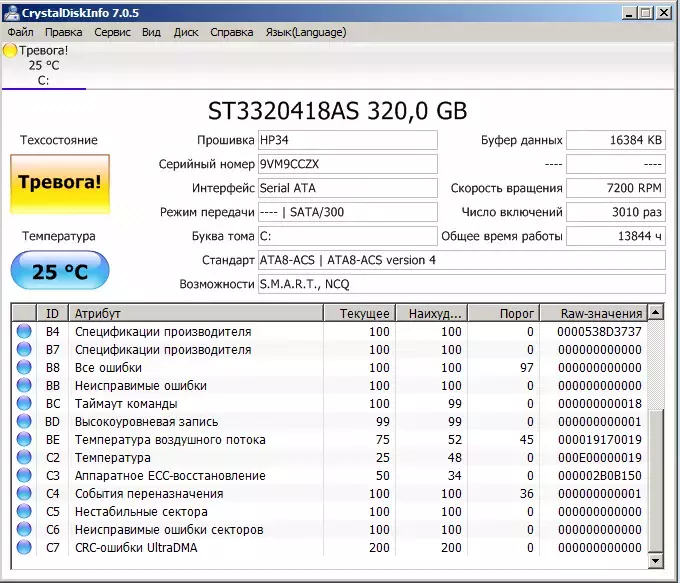This screenshot has width=680, height=583.
Task: Click the blue status icon of row BB
Action: click(24, 385)
